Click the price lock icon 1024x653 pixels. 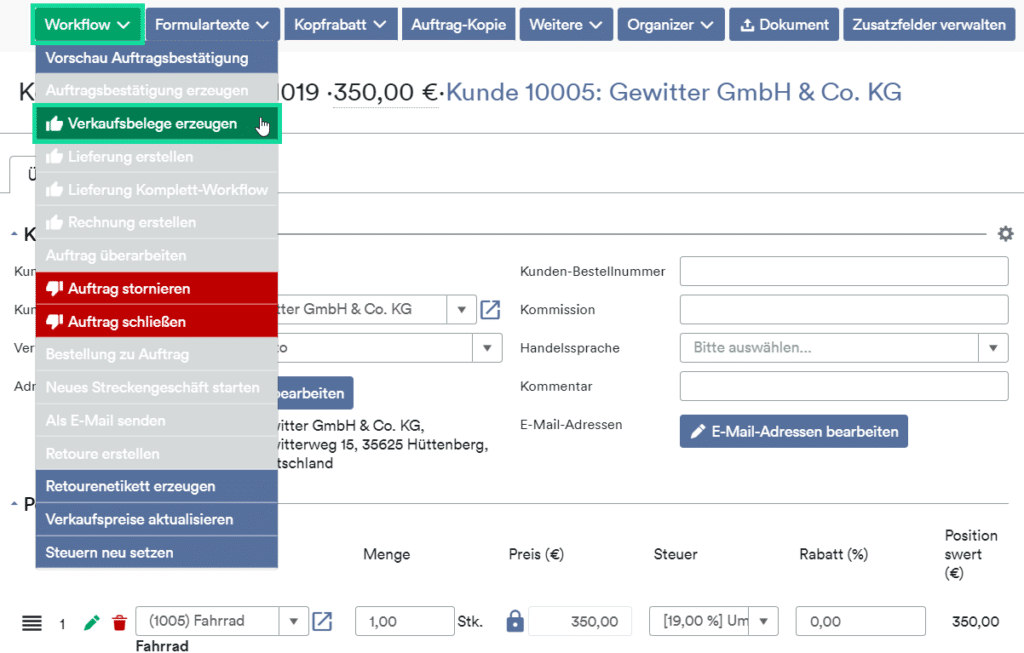click(515, 622)
